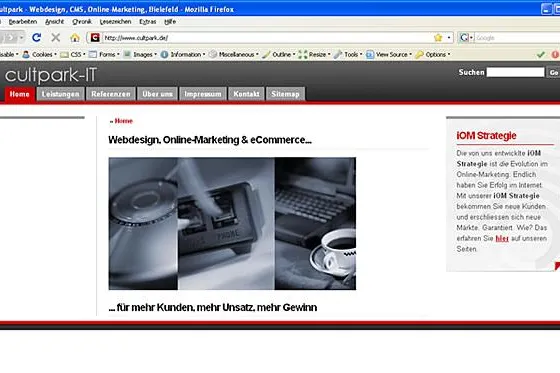
Task: Open the View Source toolbar menu
Action: click(x=389, y=54)
